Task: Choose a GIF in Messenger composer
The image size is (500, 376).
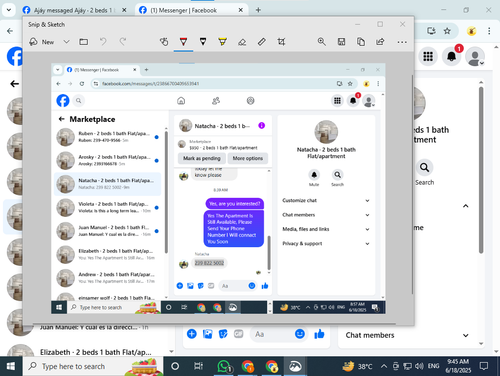Action: pyautogui.click(x=238, y=334)
